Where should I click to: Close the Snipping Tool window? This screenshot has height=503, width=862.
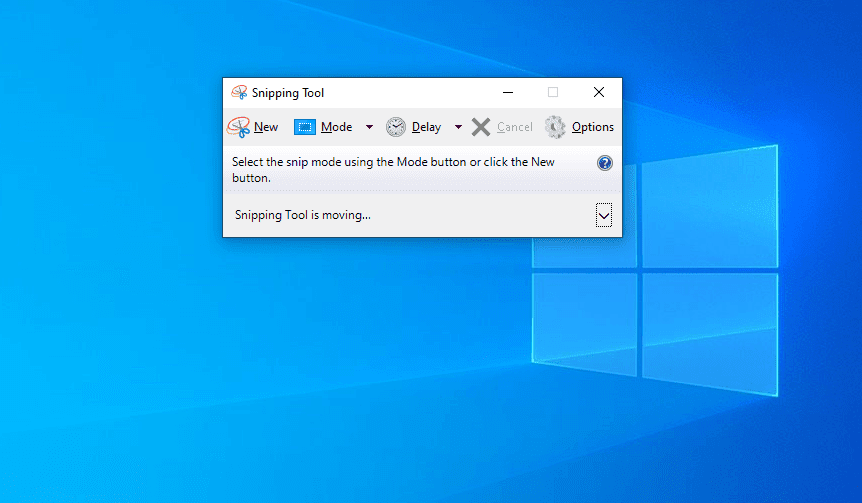point(599,92)
